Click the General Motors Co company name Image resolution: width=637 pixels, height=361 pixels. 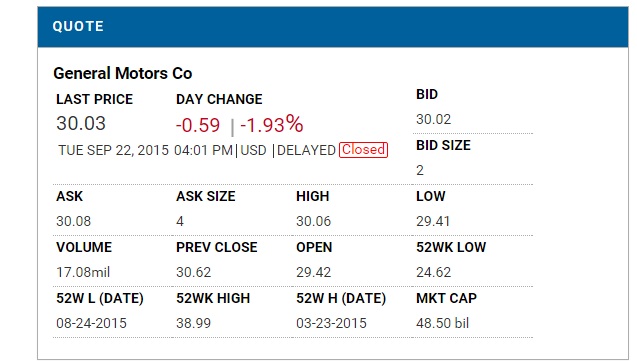click(123, 73)
